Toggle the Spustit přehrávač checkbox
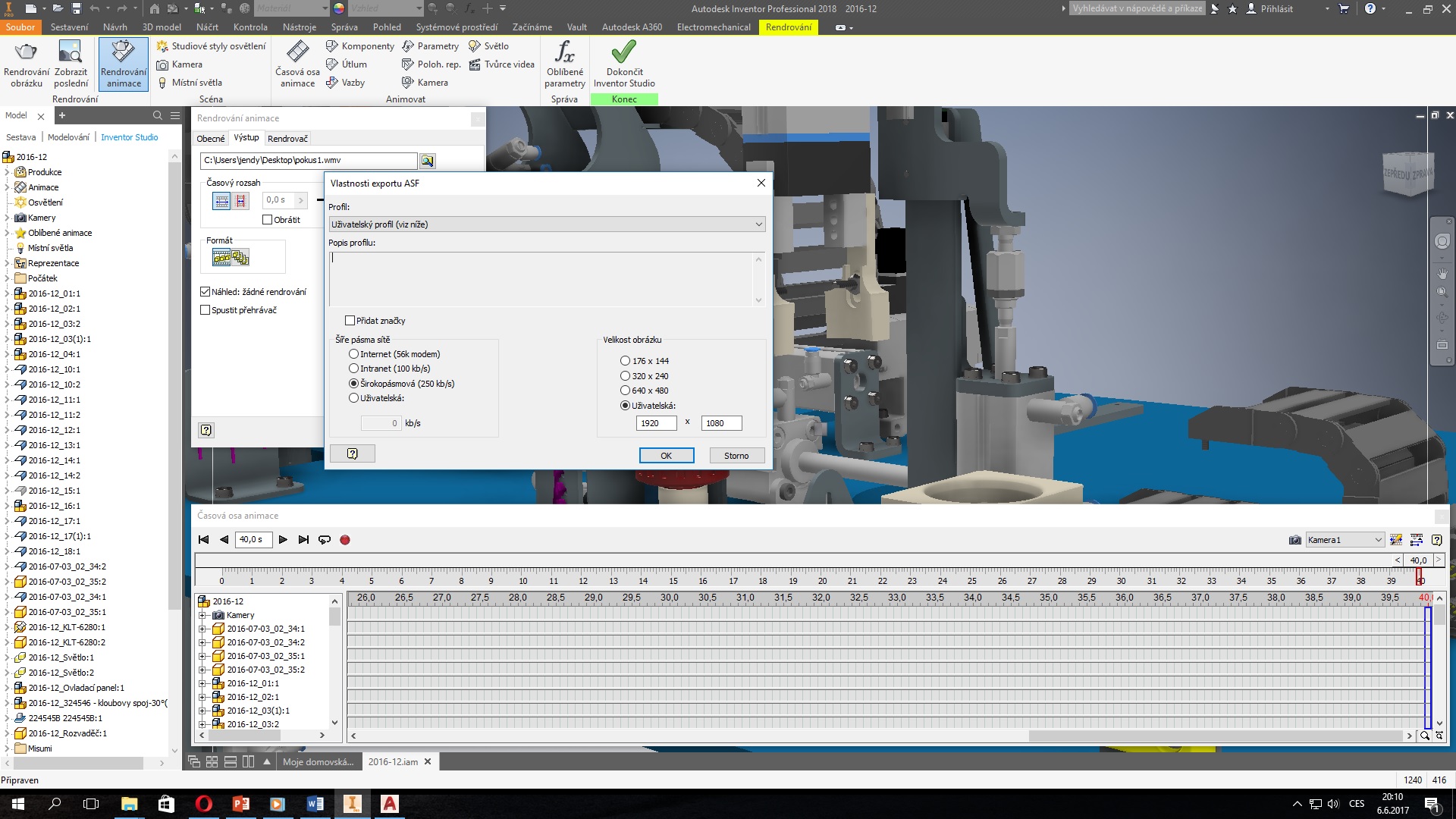Screen dimensions: 1456x819 [x=206, y=310]
